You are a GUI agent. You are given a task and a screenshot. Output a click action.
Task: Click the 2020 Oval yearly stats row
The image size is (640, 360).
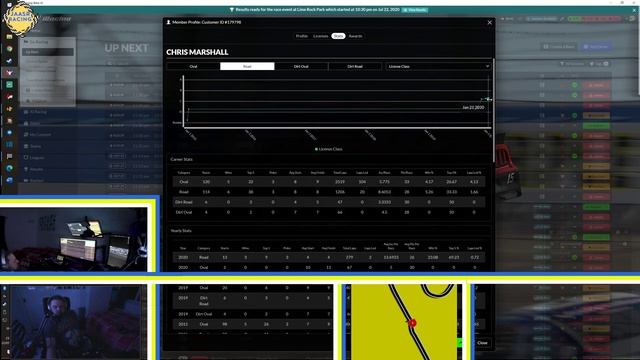click(329, 267)
